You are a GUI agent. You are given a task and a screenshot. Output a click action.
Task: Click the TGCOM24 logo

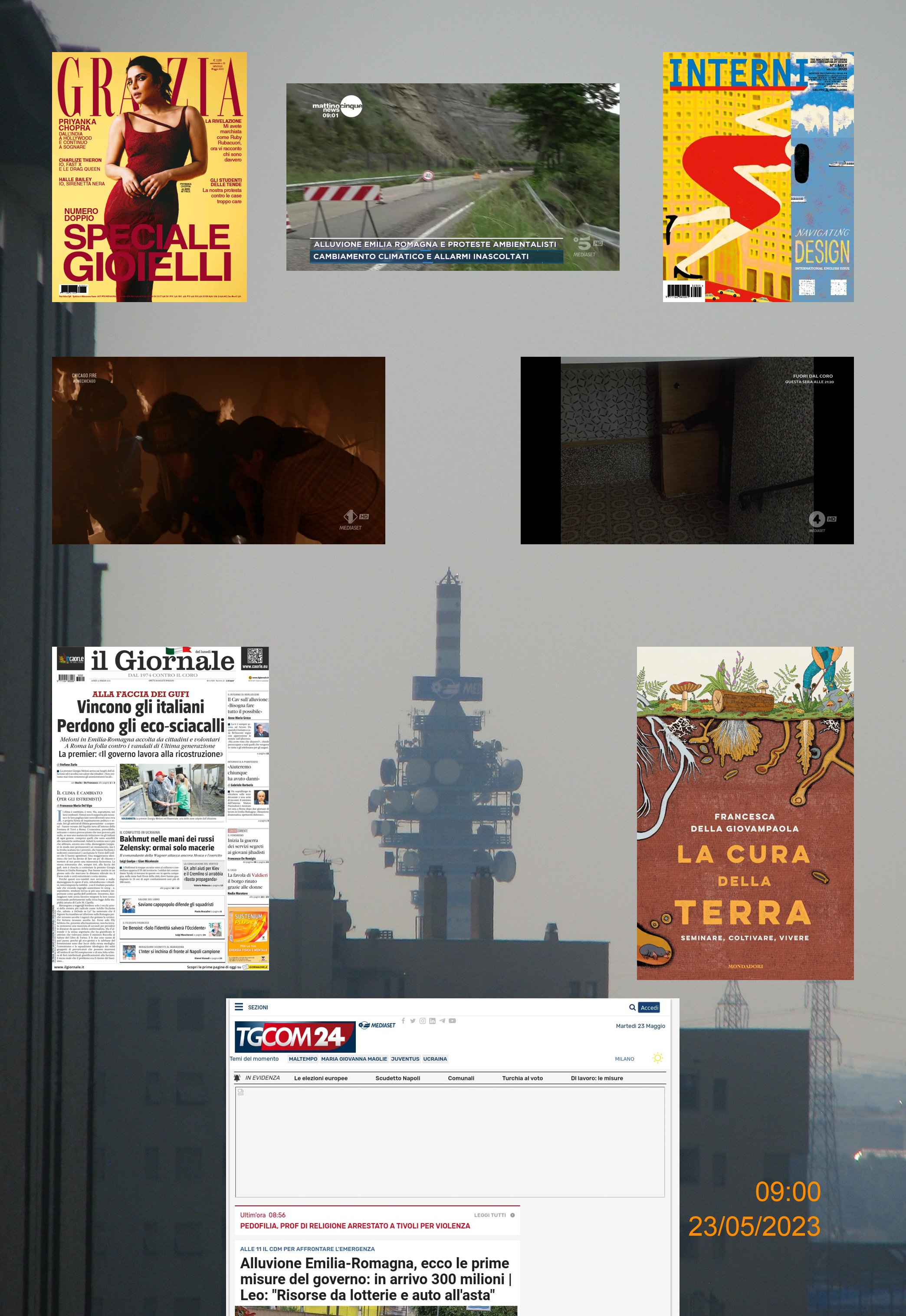click(x=295, y=1036)
